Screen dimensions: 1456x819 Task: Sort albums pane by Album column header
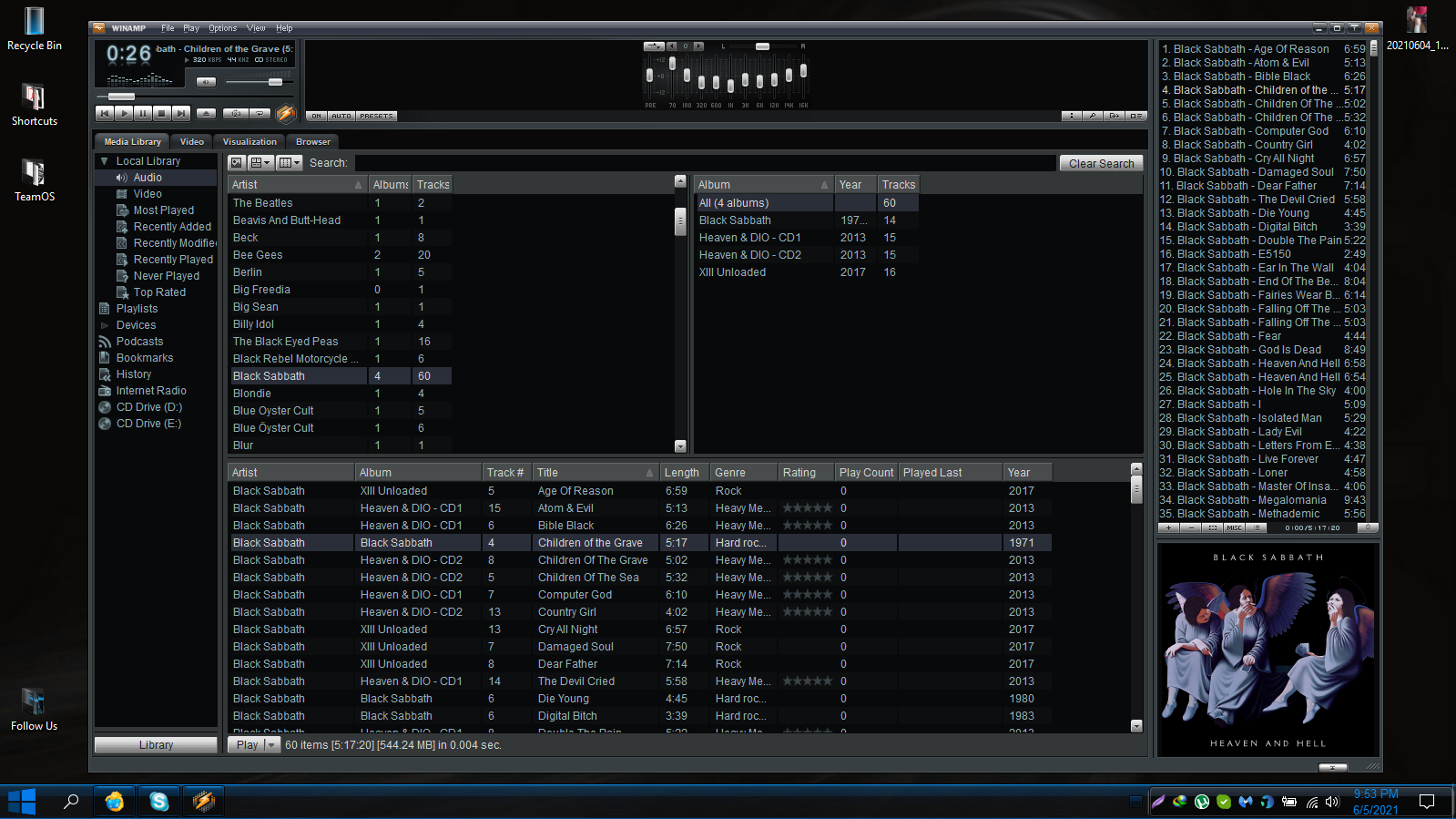tap(764, 185)
